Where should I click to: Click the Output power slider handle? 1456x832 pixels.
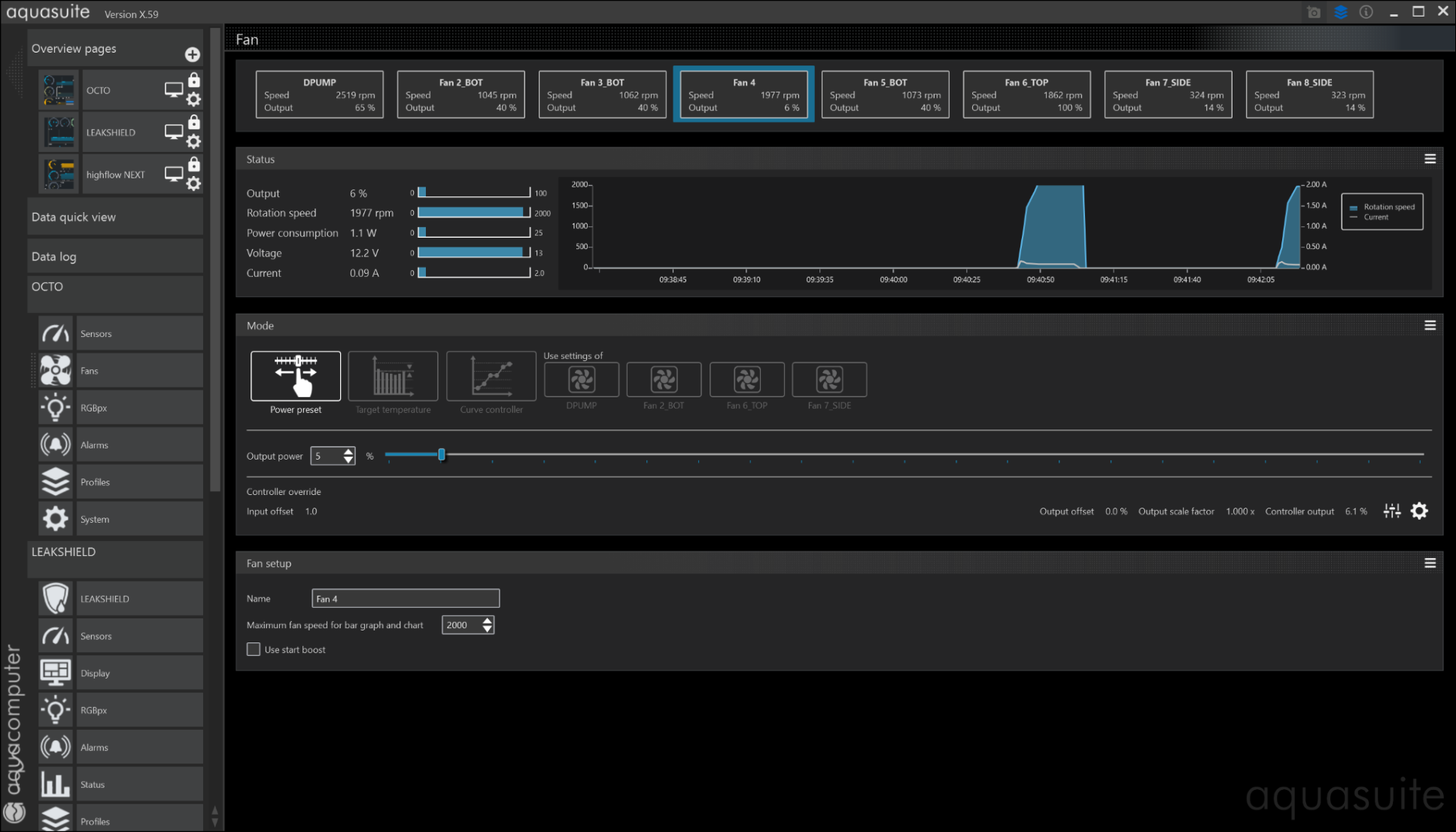coord(442,455)
